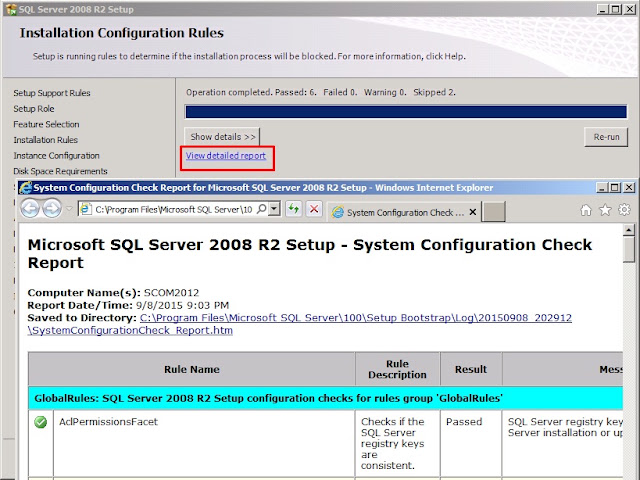Click the Internet Explorer Back arrow button

click(x=30, y=209)
